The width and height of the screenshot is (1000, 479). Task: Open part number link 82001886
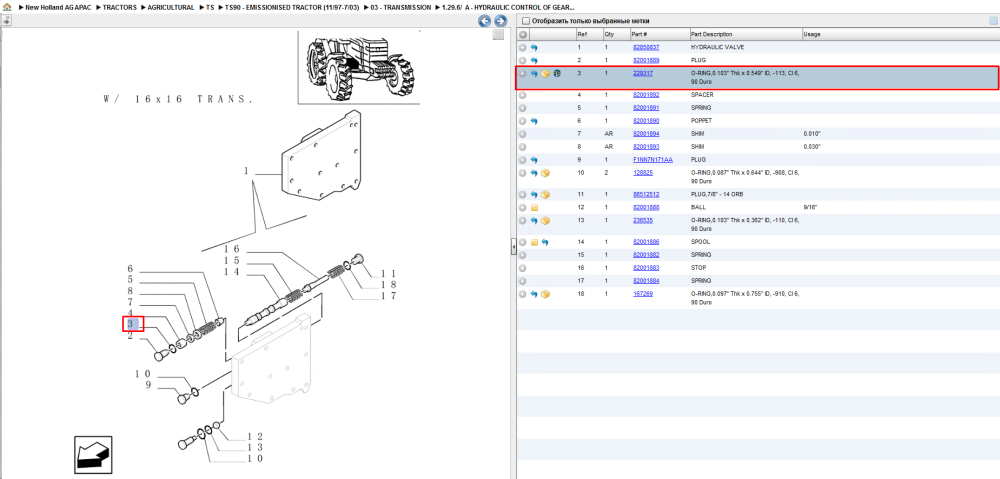(x=646, y=242)
